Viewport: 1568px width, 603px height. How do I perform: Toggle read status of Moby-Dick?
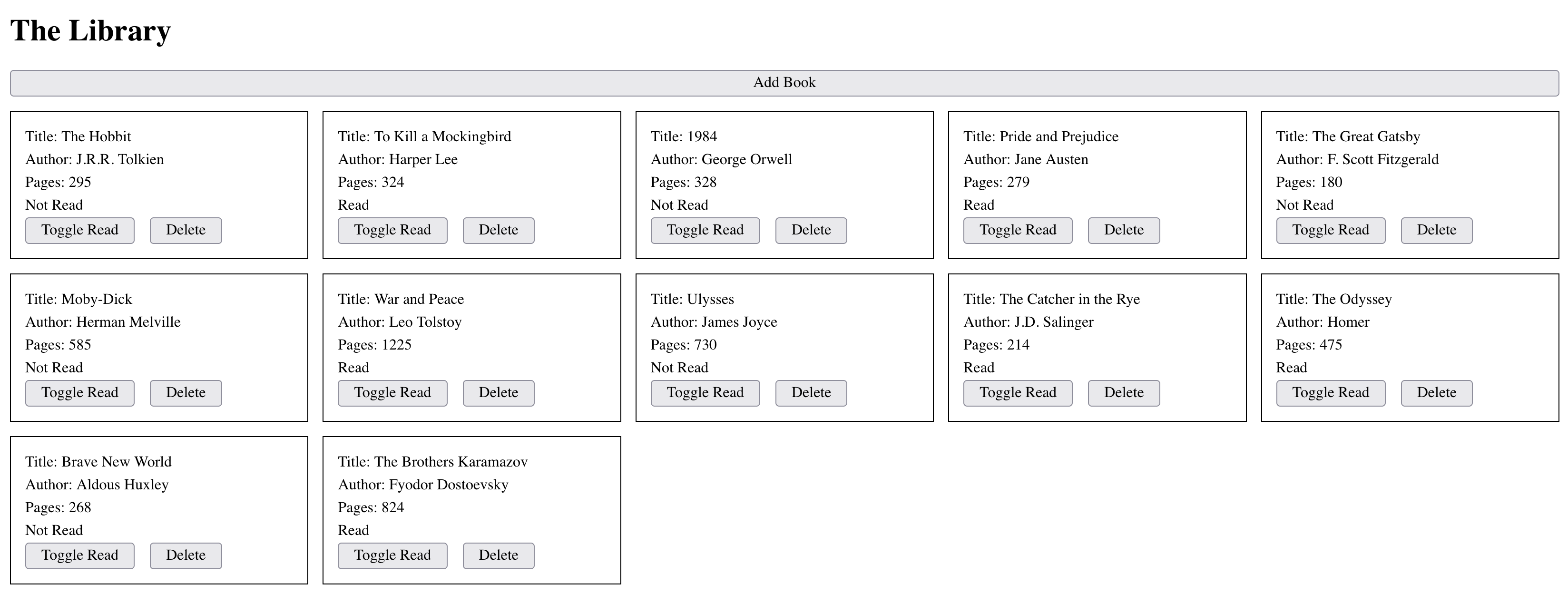point(80,393)
